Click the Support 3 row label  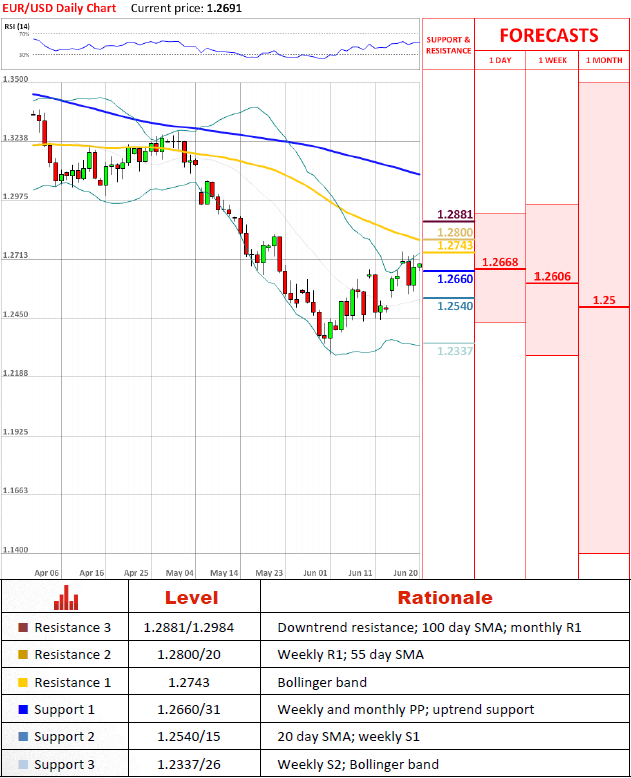point(64,764)
